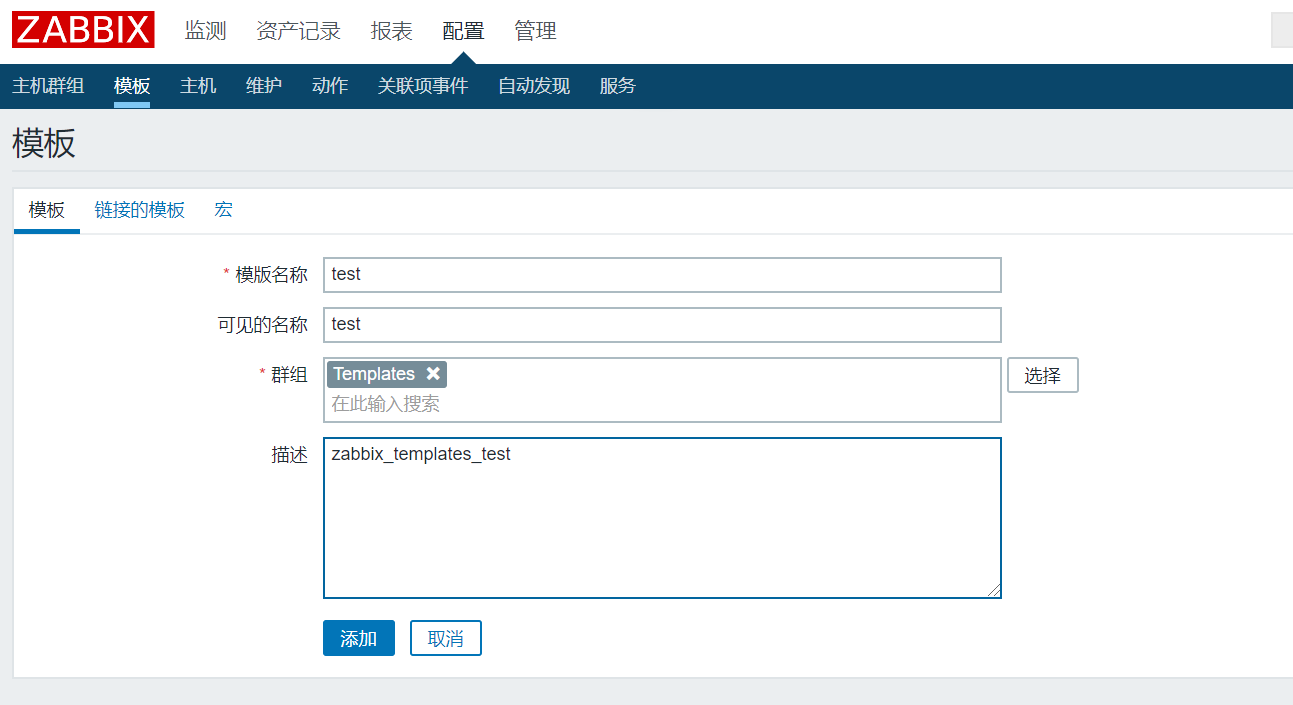
Task: Switch to the 宏 tab
Action: pyautogui.click(x=224, y=210)
